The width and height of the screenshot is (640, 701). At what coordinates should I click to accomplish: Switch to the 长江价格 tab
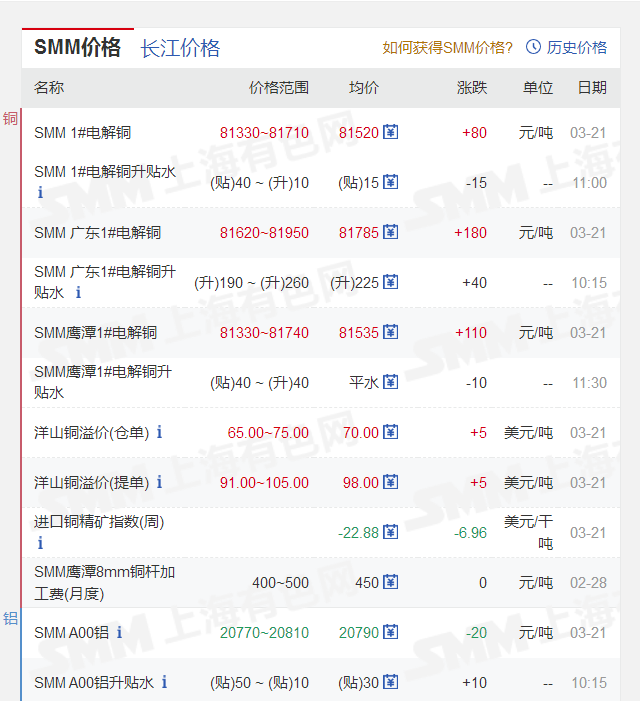point(180,48)
